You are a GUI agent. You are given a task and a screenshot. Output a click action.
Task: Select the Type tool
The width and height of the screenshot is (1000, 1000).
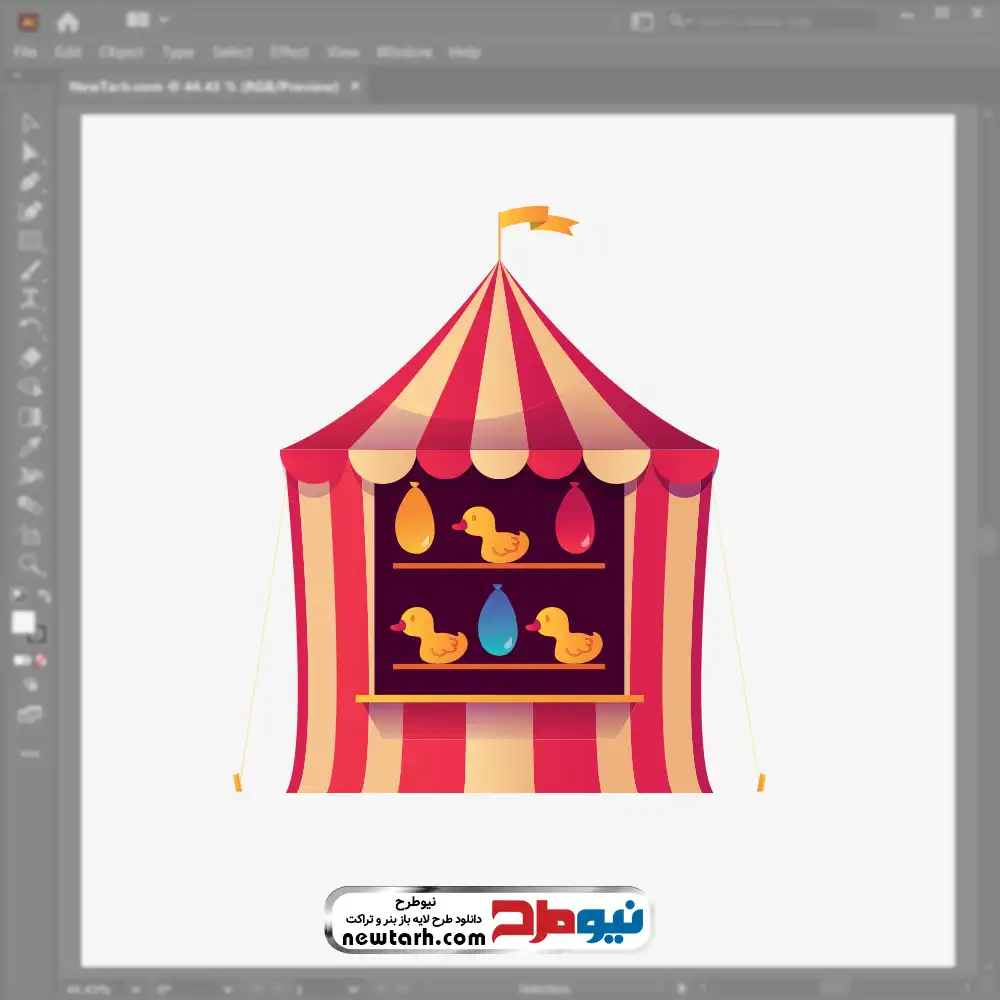[31, 299]
